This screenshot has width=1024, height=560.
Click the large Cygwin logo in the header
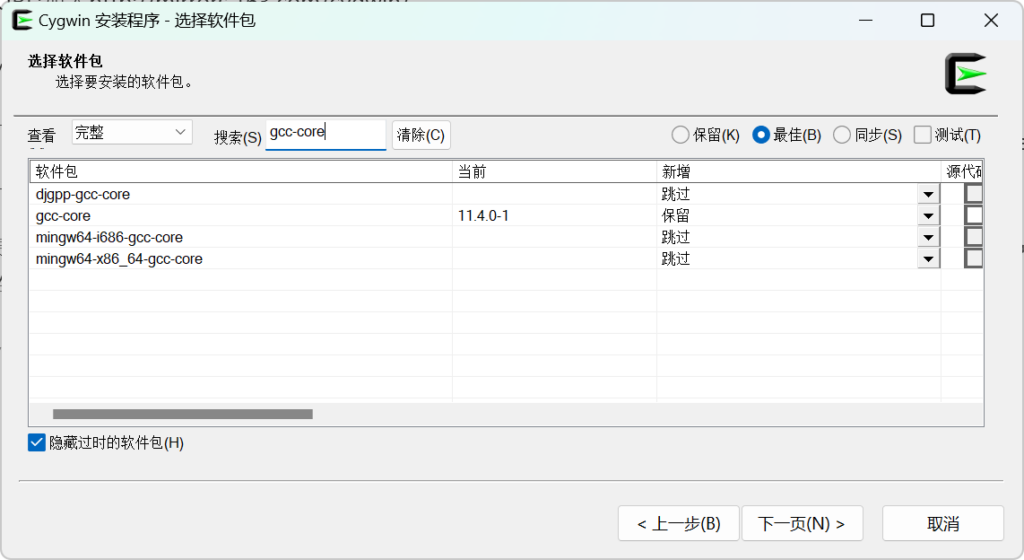(x=966, y=74)
